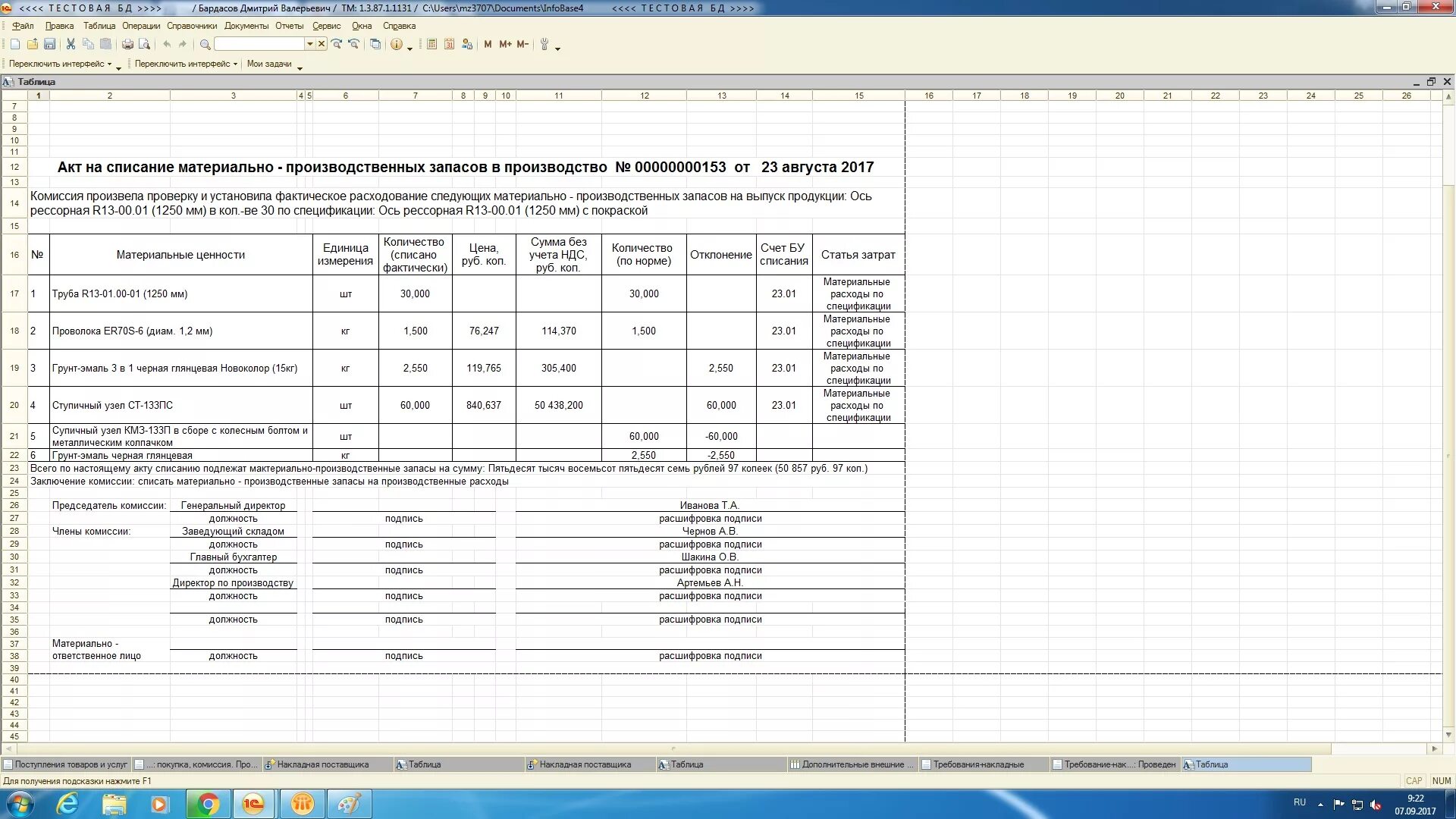Open the Окна menu

tap(362, 26)
